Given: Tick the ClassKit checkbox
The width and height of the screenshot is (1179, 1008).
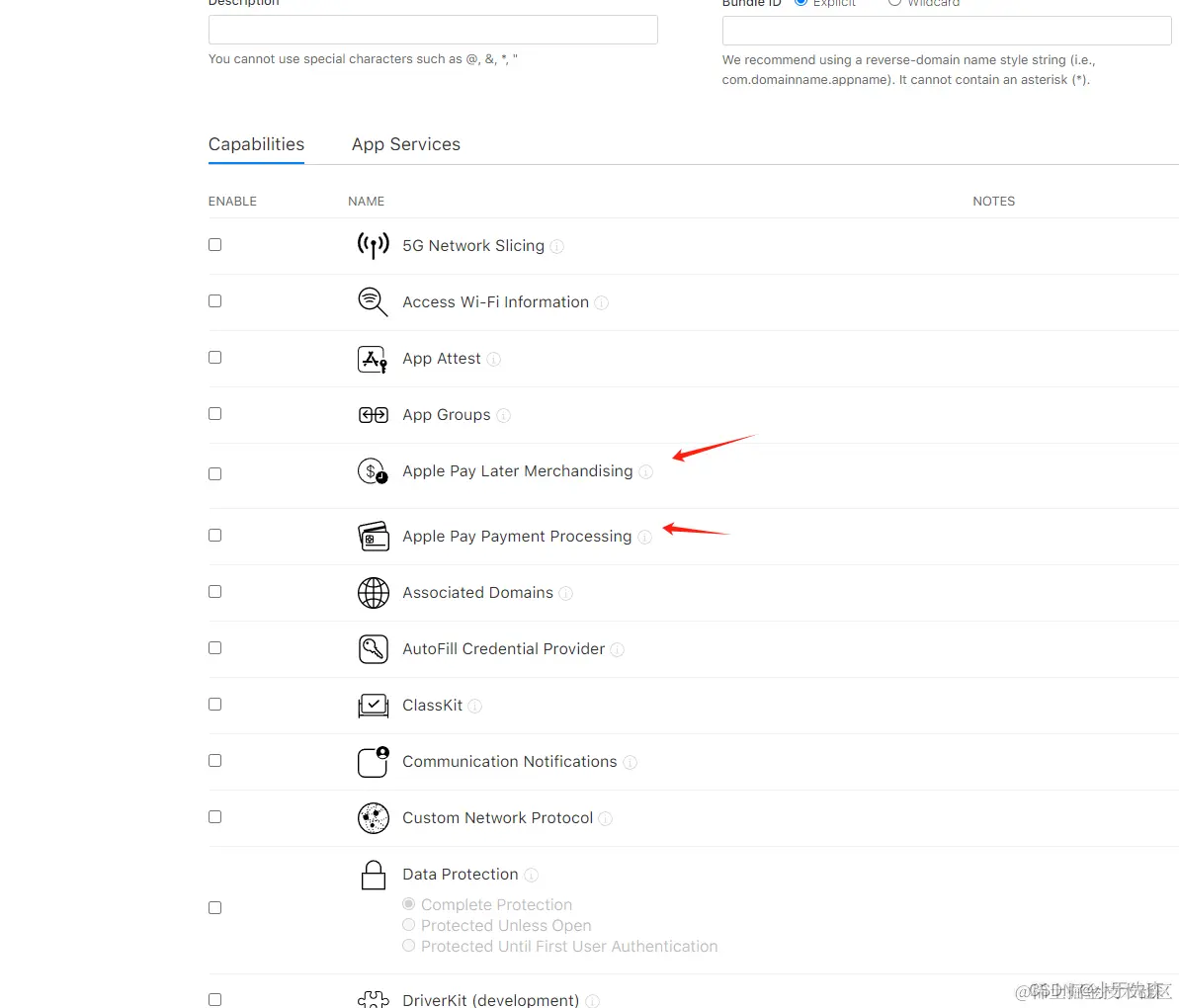Looking at the screenshot, I should pos(215,705).
